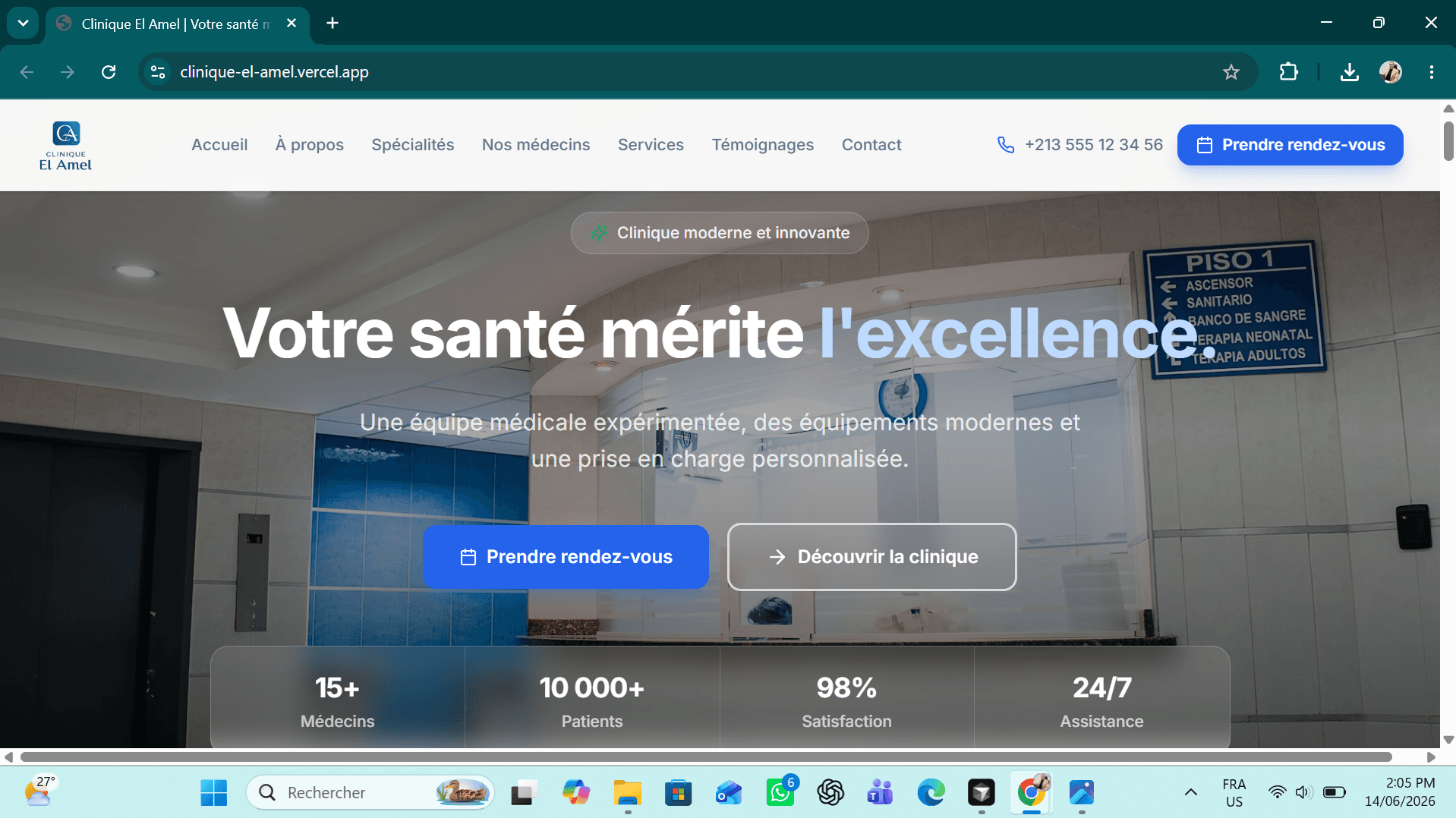Open ChatGPT from the taskbar

coord(830,793)
